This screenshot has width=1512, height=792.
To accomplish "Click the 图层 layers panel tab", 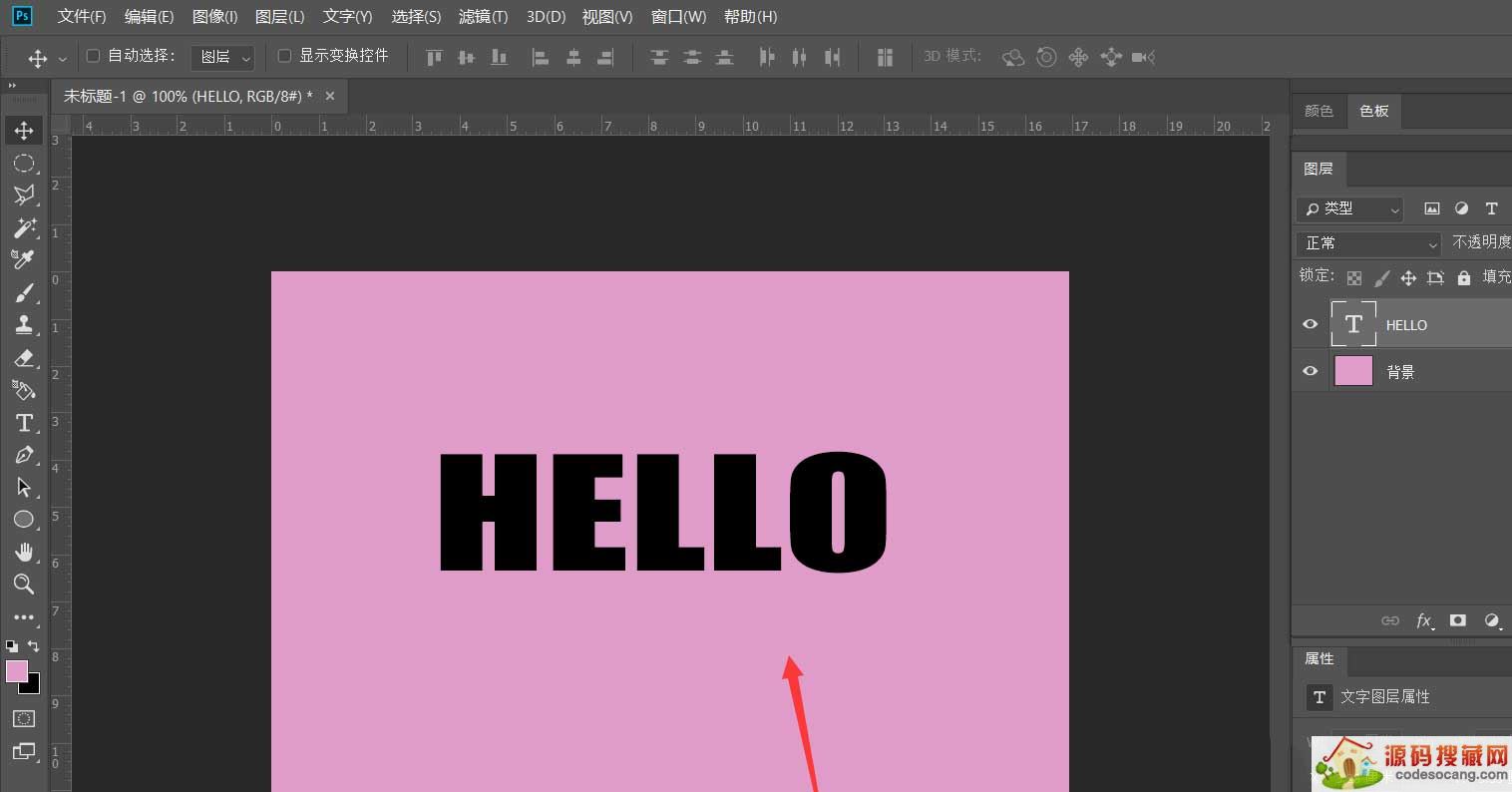I will point(1319,169).
